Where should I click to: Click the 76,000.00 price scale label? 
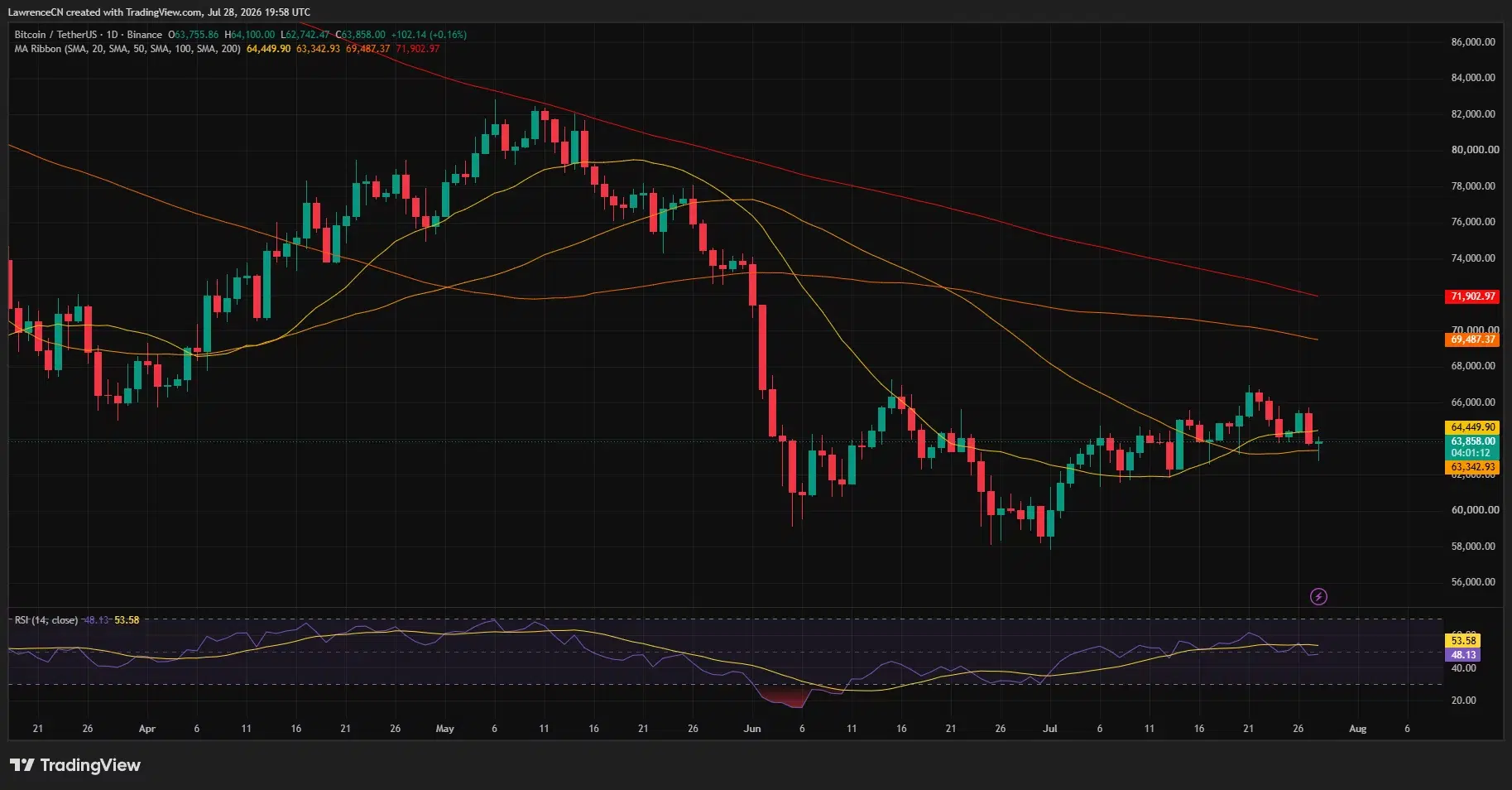(x=1473, y=222)
